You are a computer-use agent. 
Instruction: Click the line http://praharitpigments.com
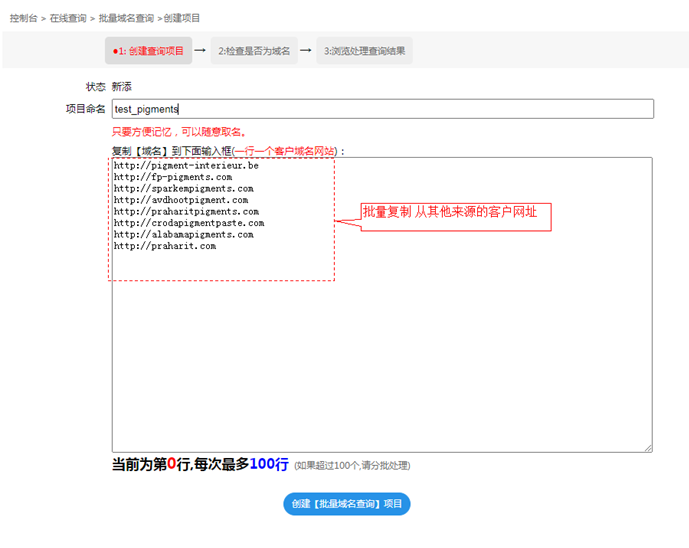coord(186,211)
